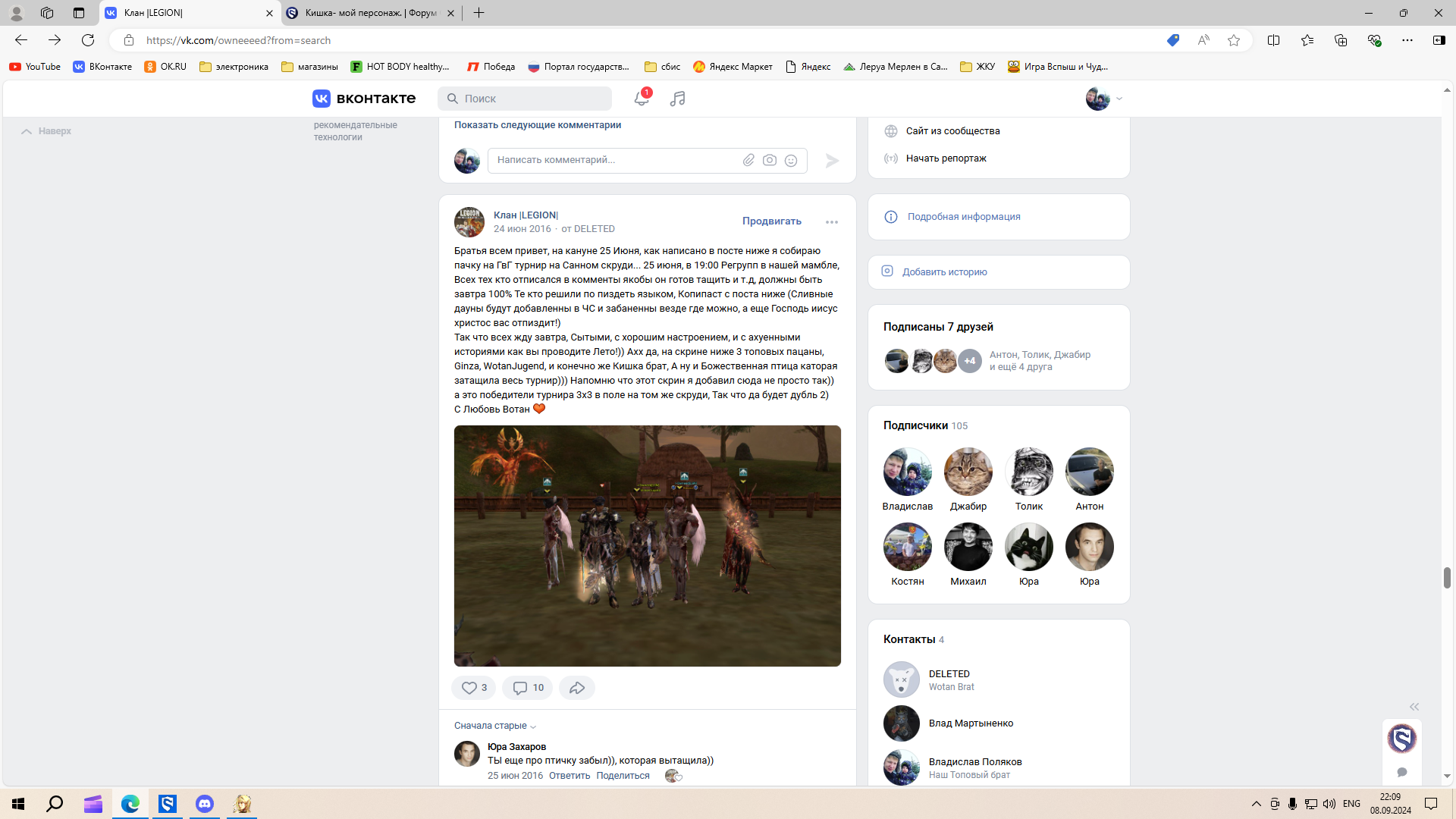Click 'Показать следующие комментарии' link
Viewport: 1456px width, 819px height.
click(537, 125)
